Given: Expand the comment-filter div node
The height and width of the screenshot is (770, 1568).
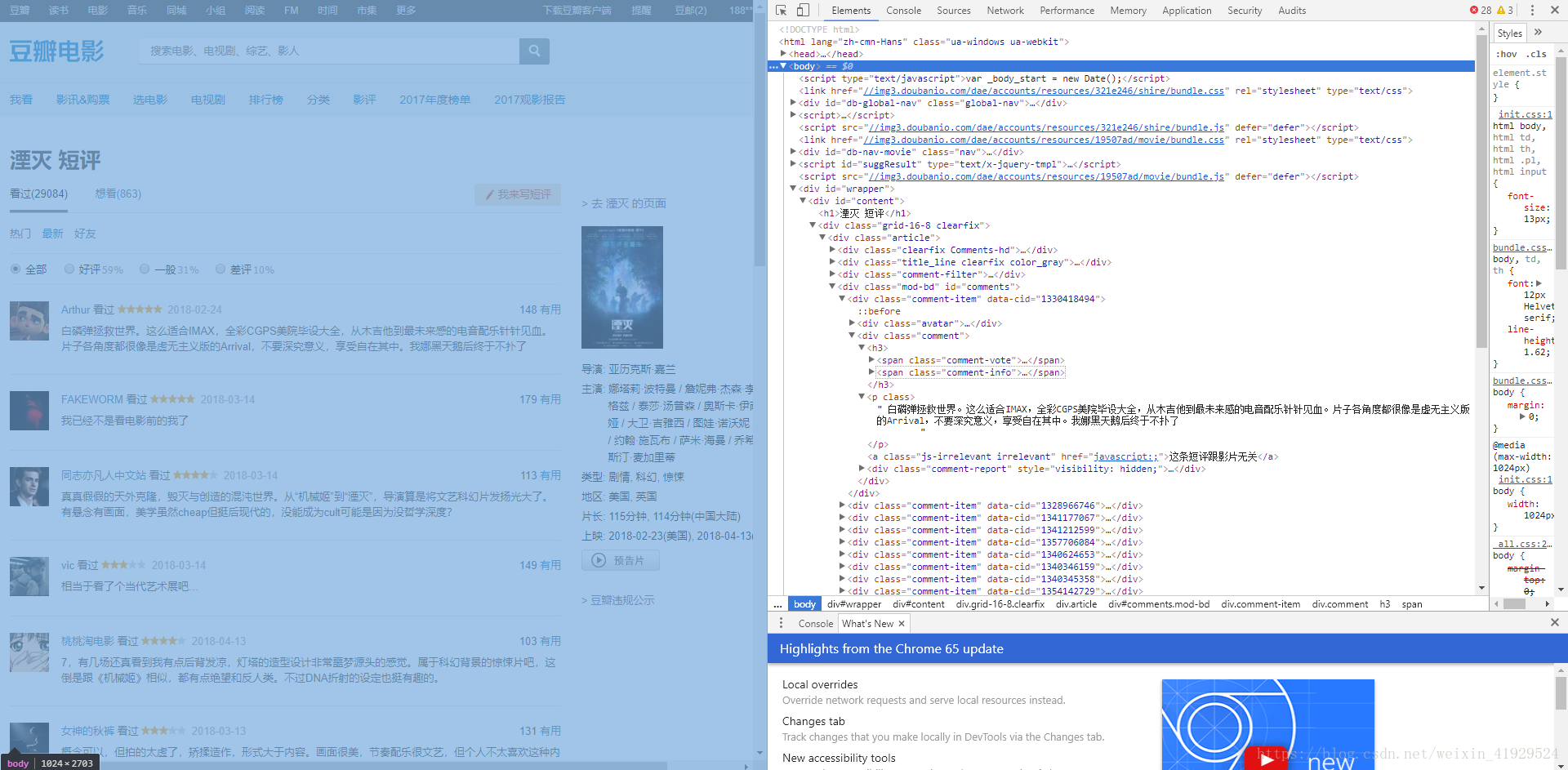Looking at the screenshot, I should 832,274.
